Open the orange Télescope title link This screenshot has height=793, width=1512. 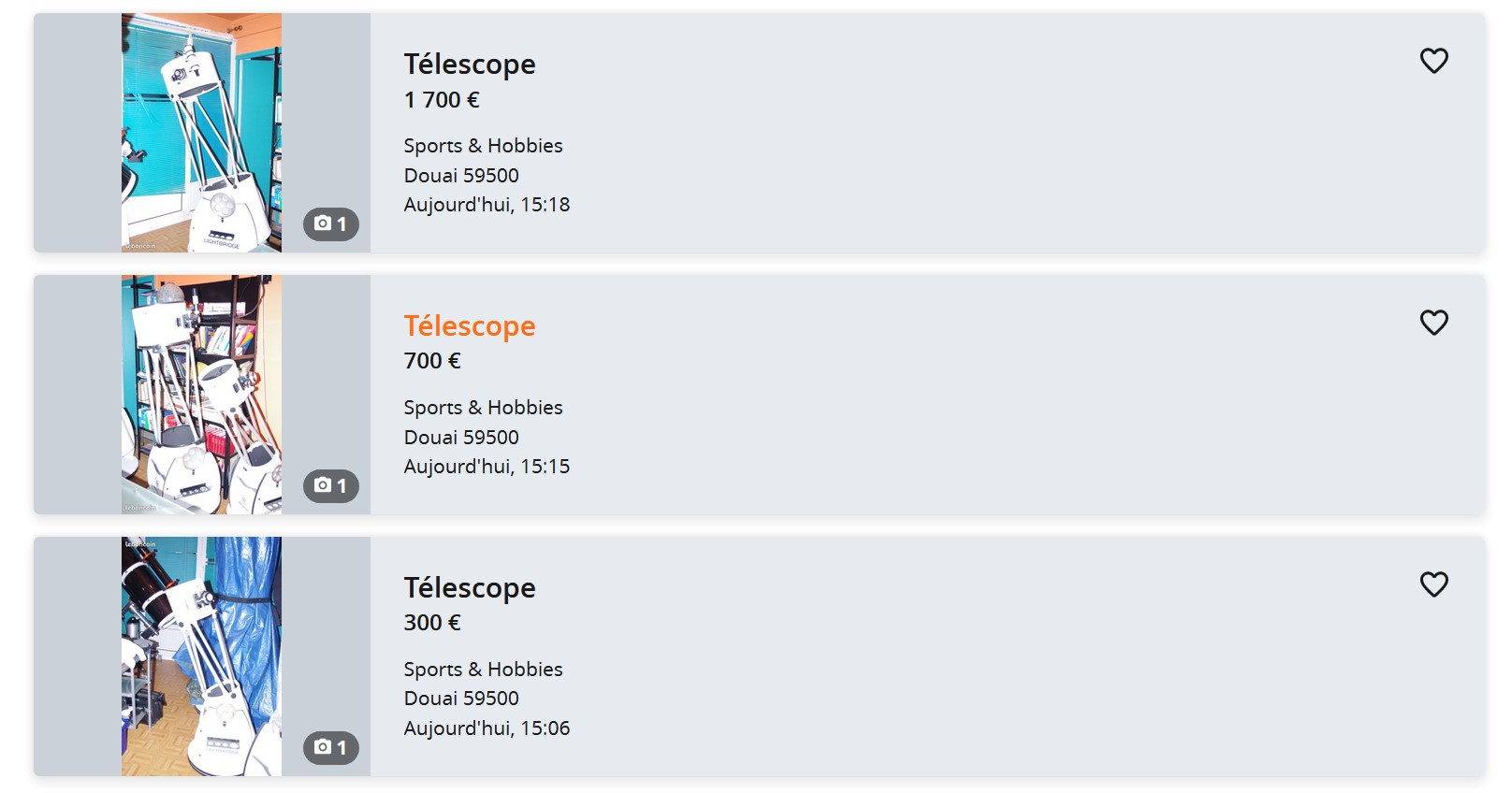click(x=470, y=326)
